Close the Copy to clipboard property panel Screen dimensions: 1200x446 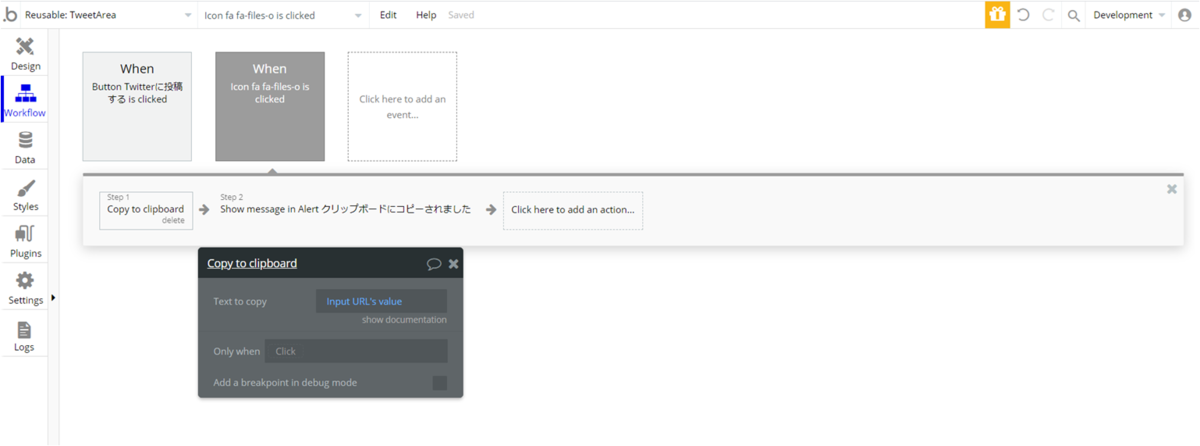(453, 264)
